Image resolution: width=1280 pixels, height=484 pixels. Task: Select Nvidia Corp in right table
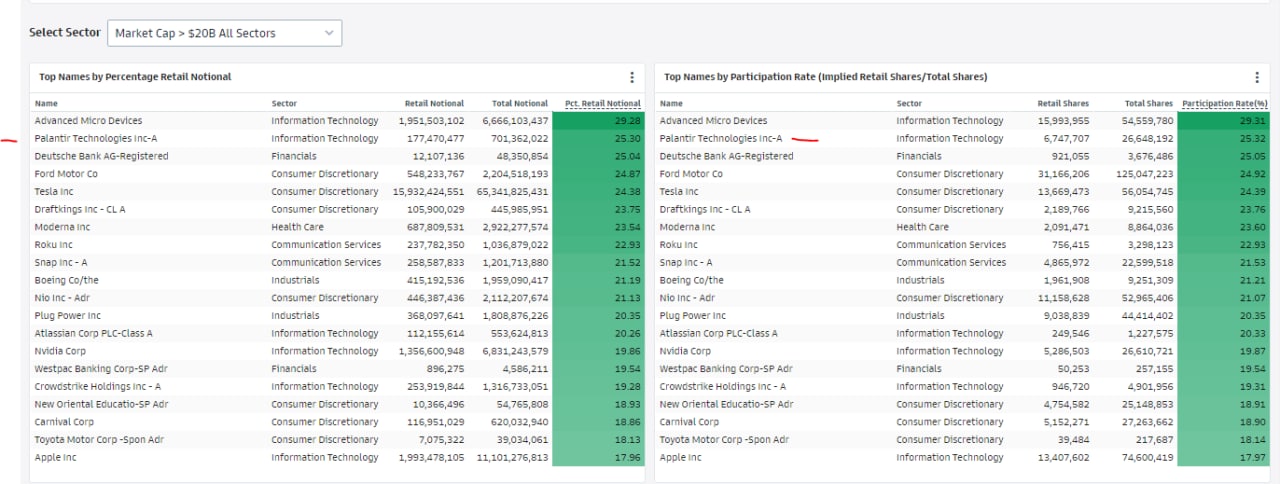pos(686,351)
